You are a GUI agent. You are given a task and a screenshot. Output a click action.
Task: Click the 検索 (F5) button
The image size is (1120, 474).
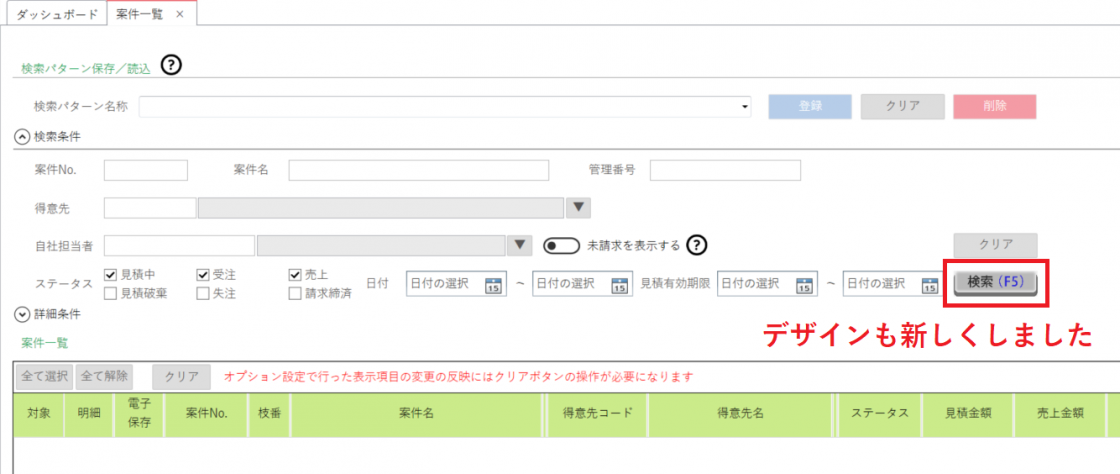pos(995,283)
